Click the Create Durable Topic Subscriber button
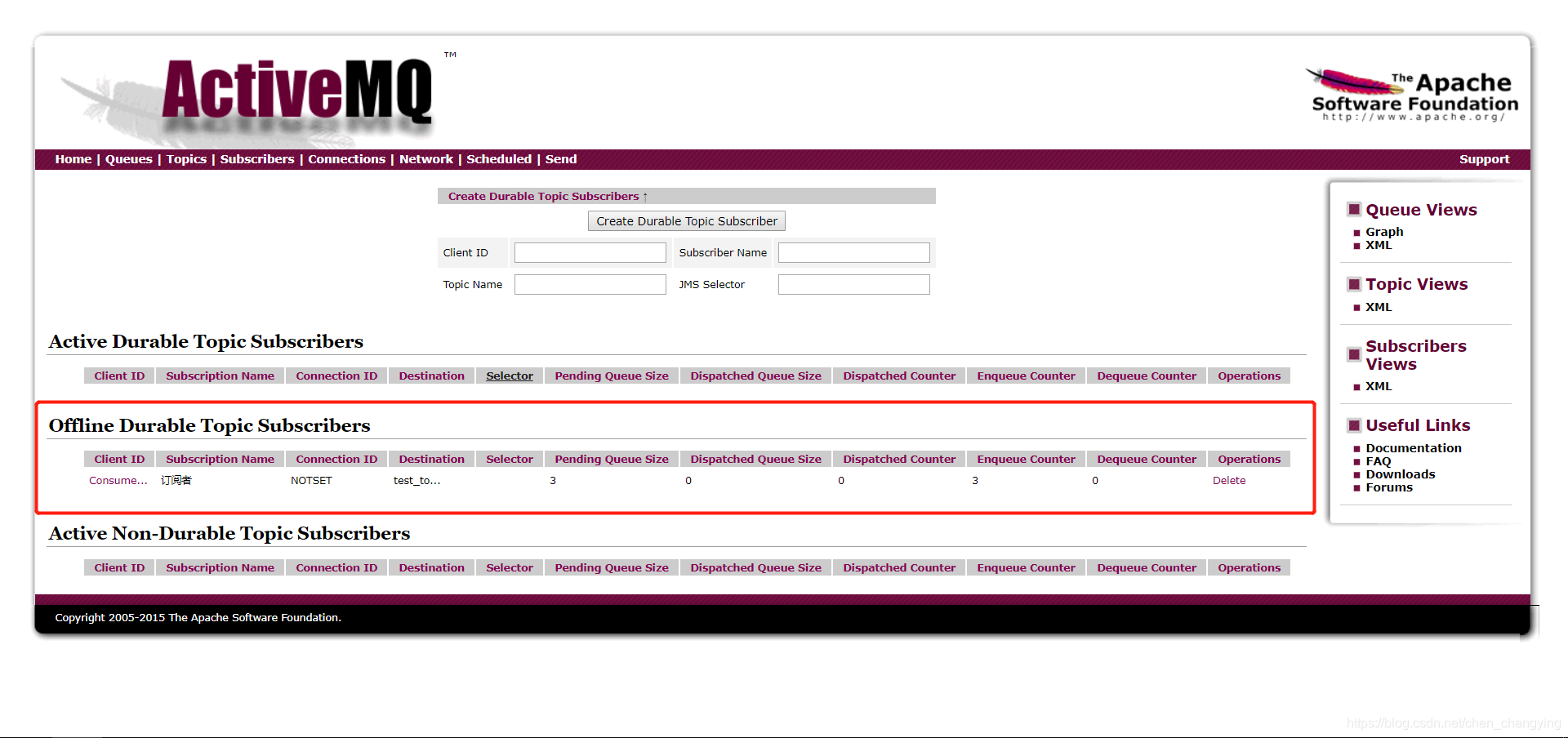Screen dimensions: 1568x738 (687, 221)
